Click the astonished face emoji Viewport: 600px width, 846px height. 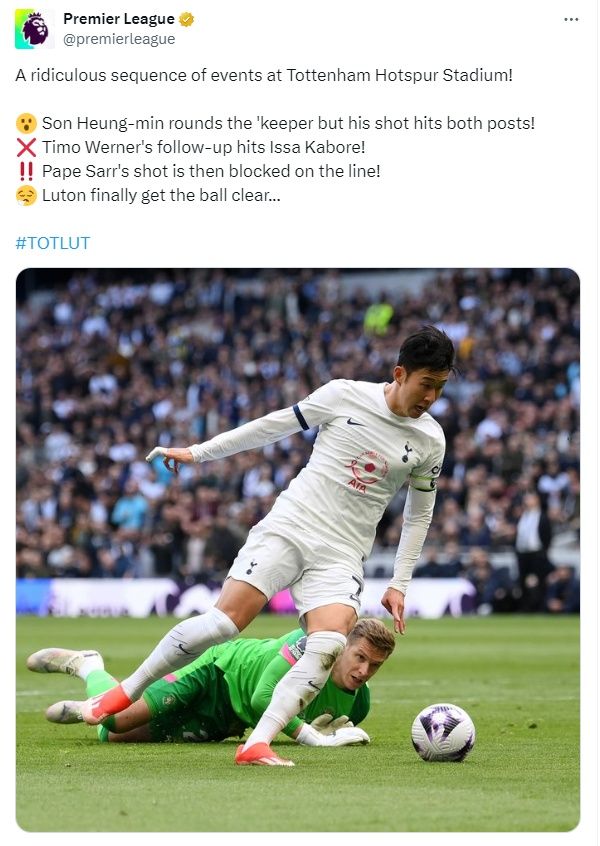coord(26,123)
